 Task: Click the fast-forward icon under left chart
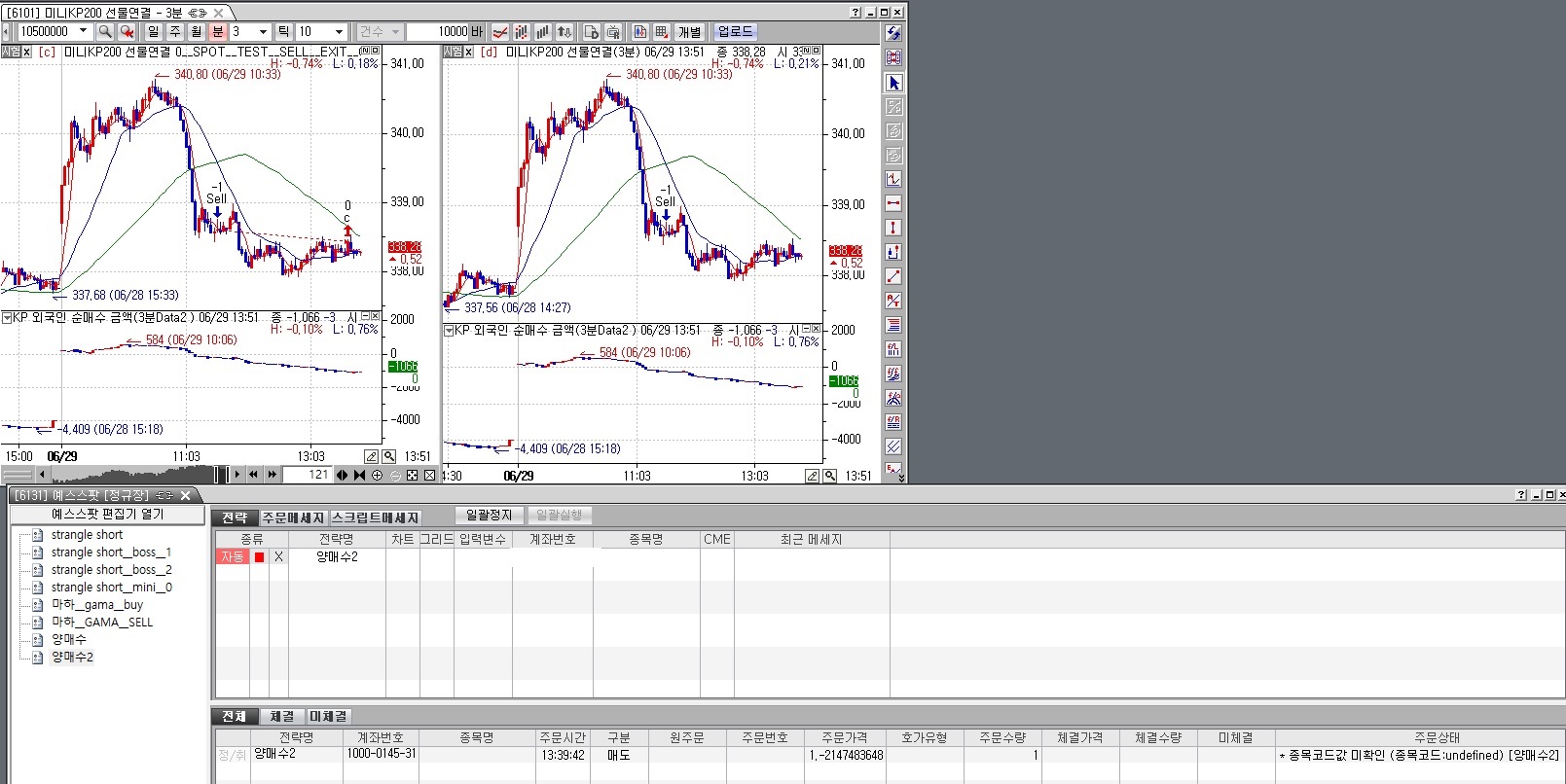click(273, 475)
